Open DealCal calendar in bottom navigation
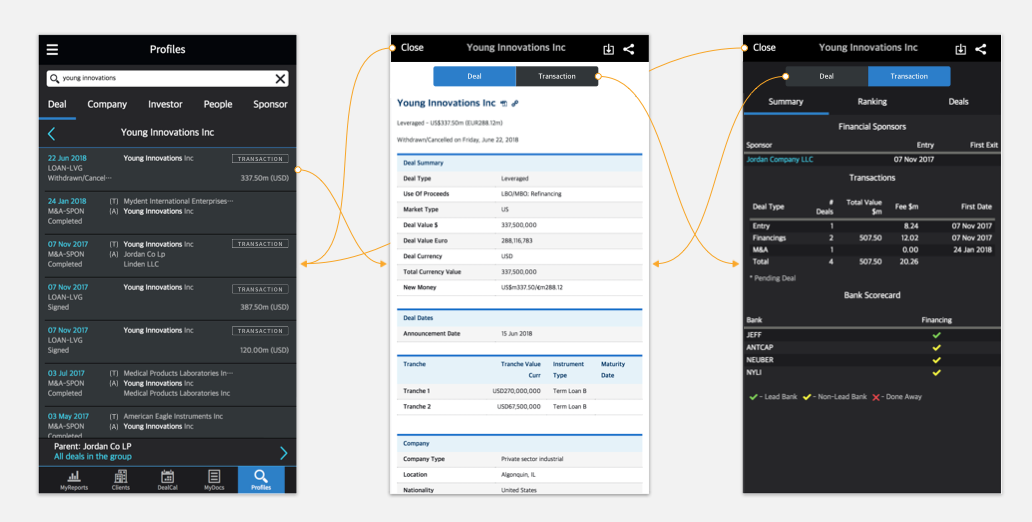 167,480
